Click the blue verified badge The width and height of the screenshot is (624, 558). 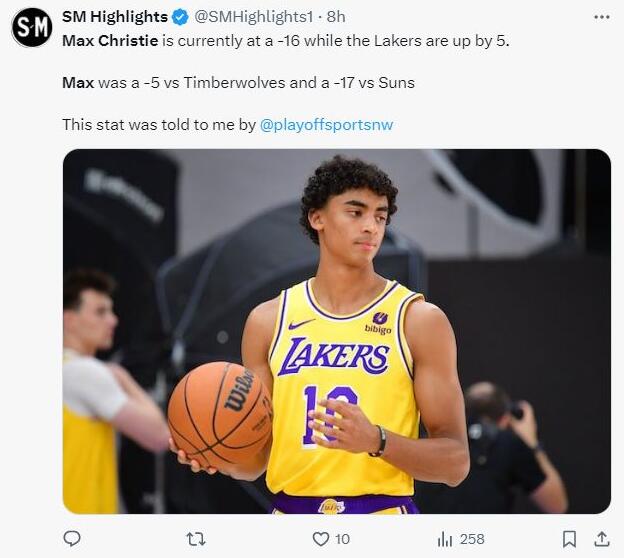pos(180,17)
